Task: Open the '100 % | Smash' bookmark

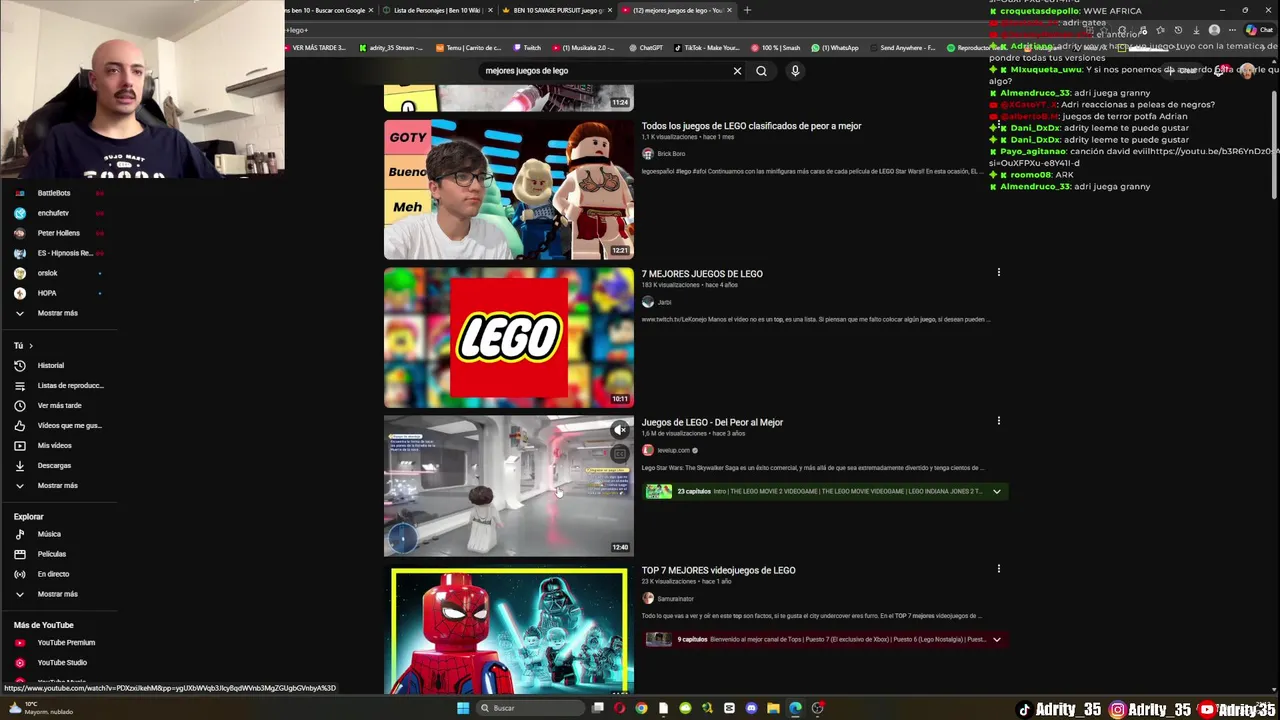Action: 775,47
